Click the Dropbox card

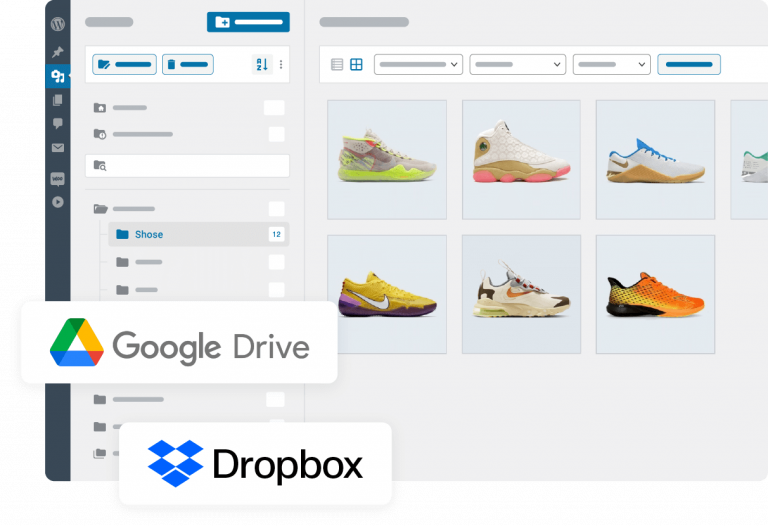255,463
